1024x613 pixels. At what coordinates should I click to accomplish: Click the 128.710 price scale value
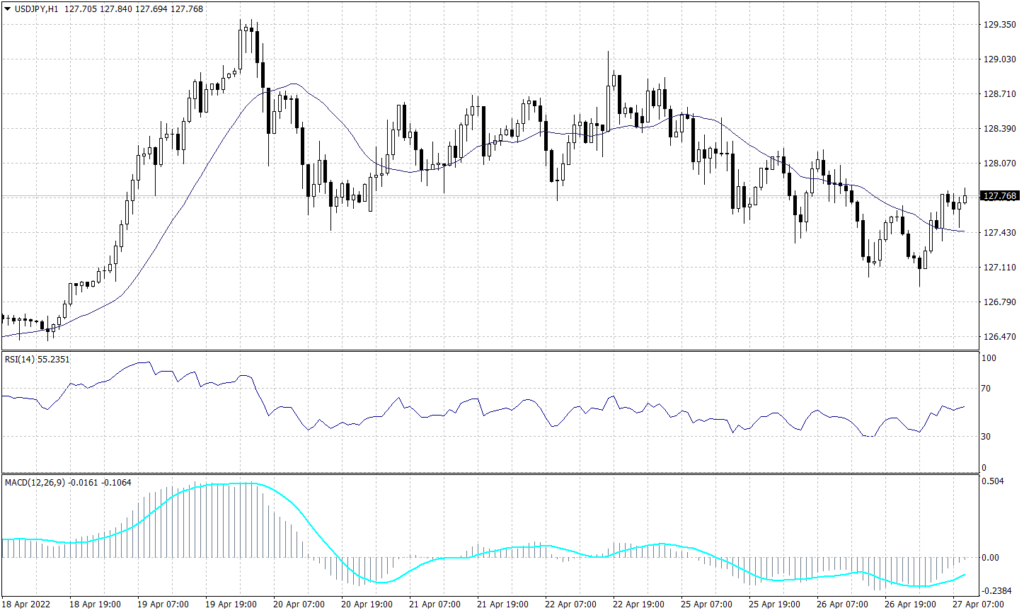[x=1000, y=94]
